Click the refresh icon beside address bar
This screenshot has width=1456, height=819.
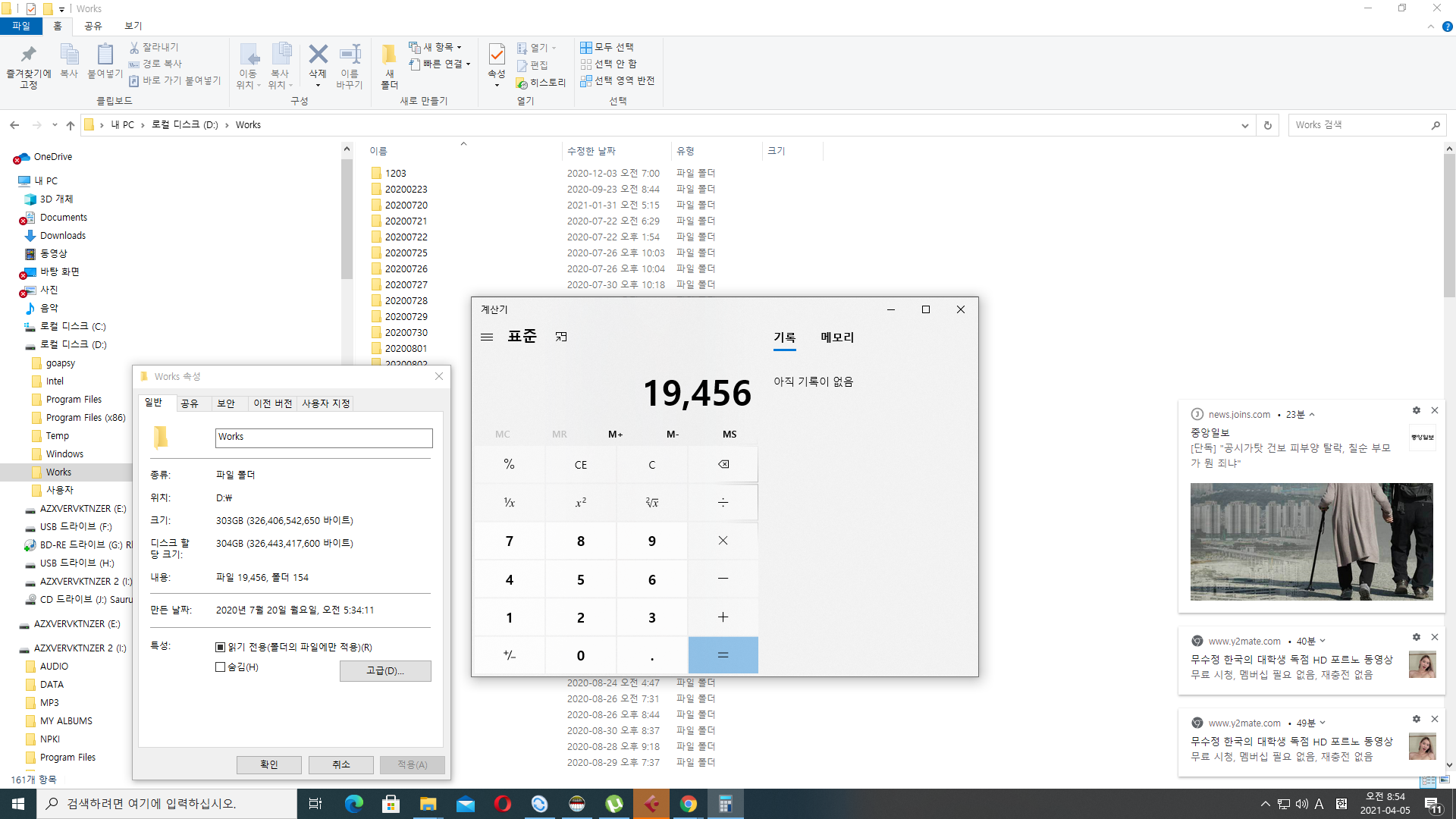(1267, 125)
